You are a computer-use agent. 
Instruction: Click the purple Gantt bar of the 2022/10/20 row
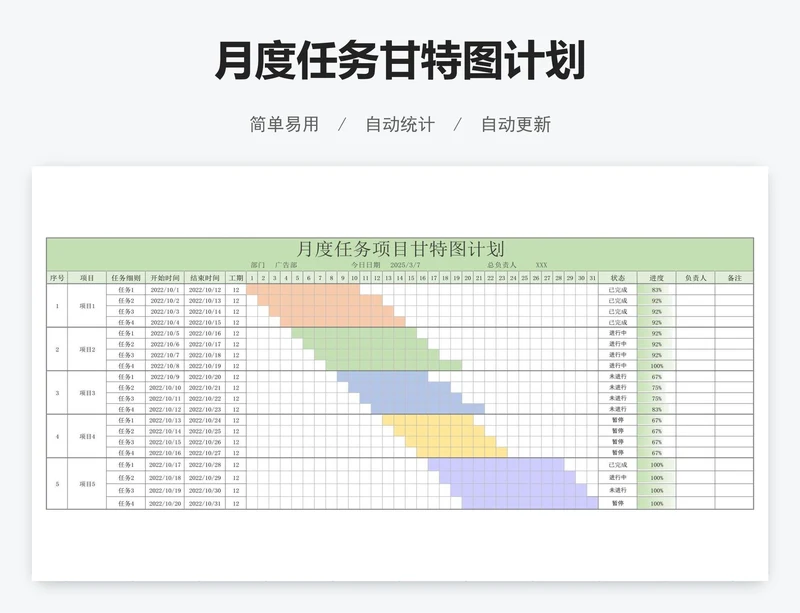click(530, 503)
